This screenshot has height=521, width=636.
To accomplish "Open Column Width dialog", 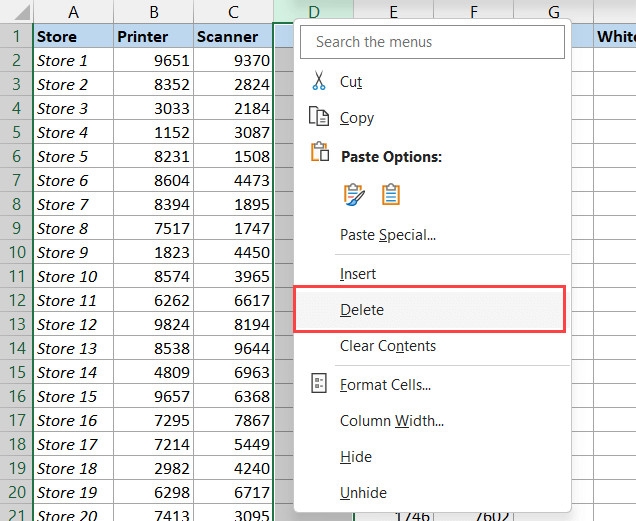I will tap(432, 421).
